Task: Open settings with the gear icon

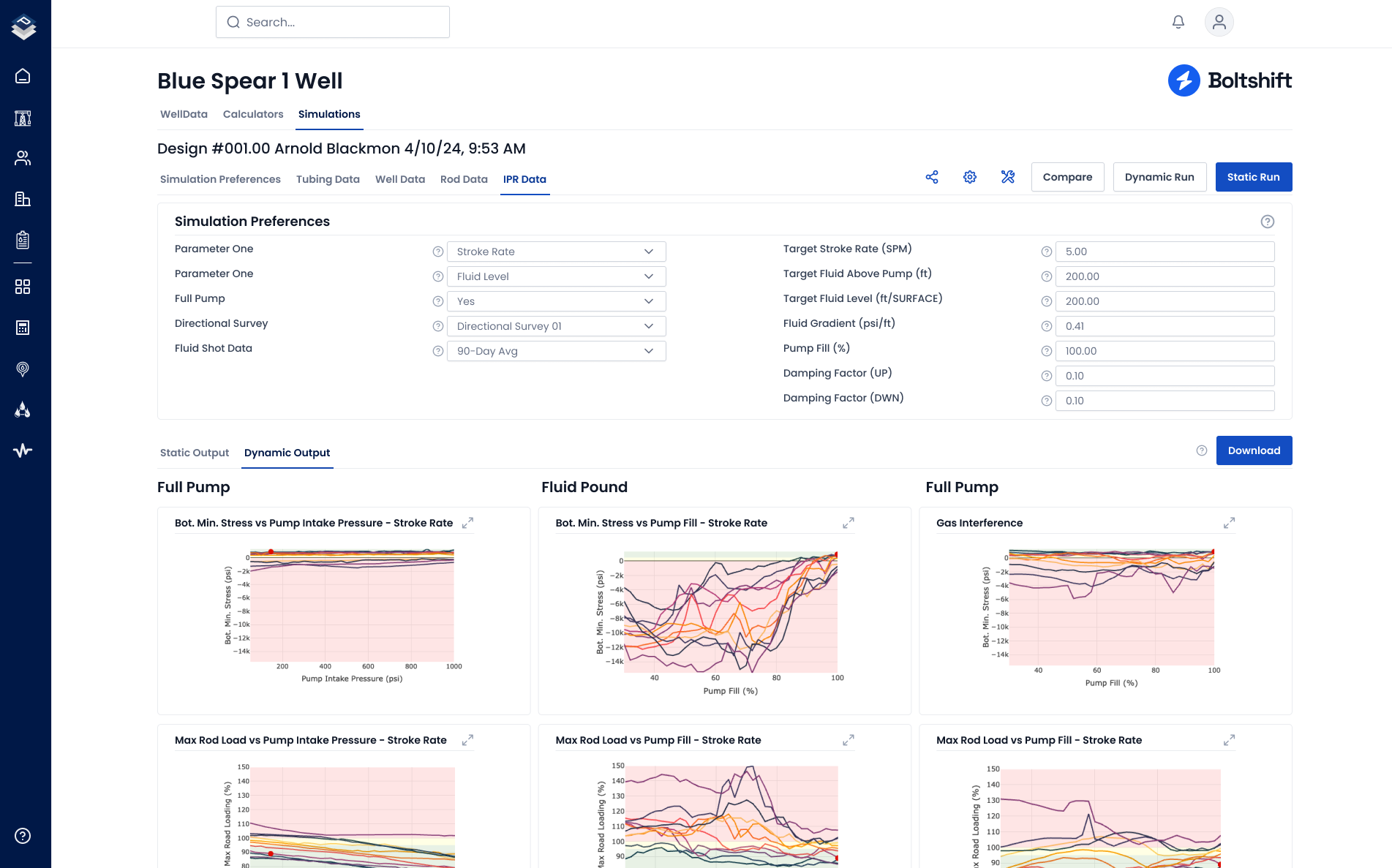Action: 970,177
